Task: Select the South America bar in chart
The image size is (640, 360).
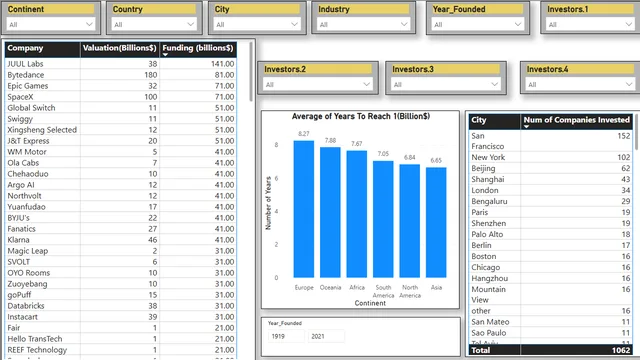Action: pos(383,219)
